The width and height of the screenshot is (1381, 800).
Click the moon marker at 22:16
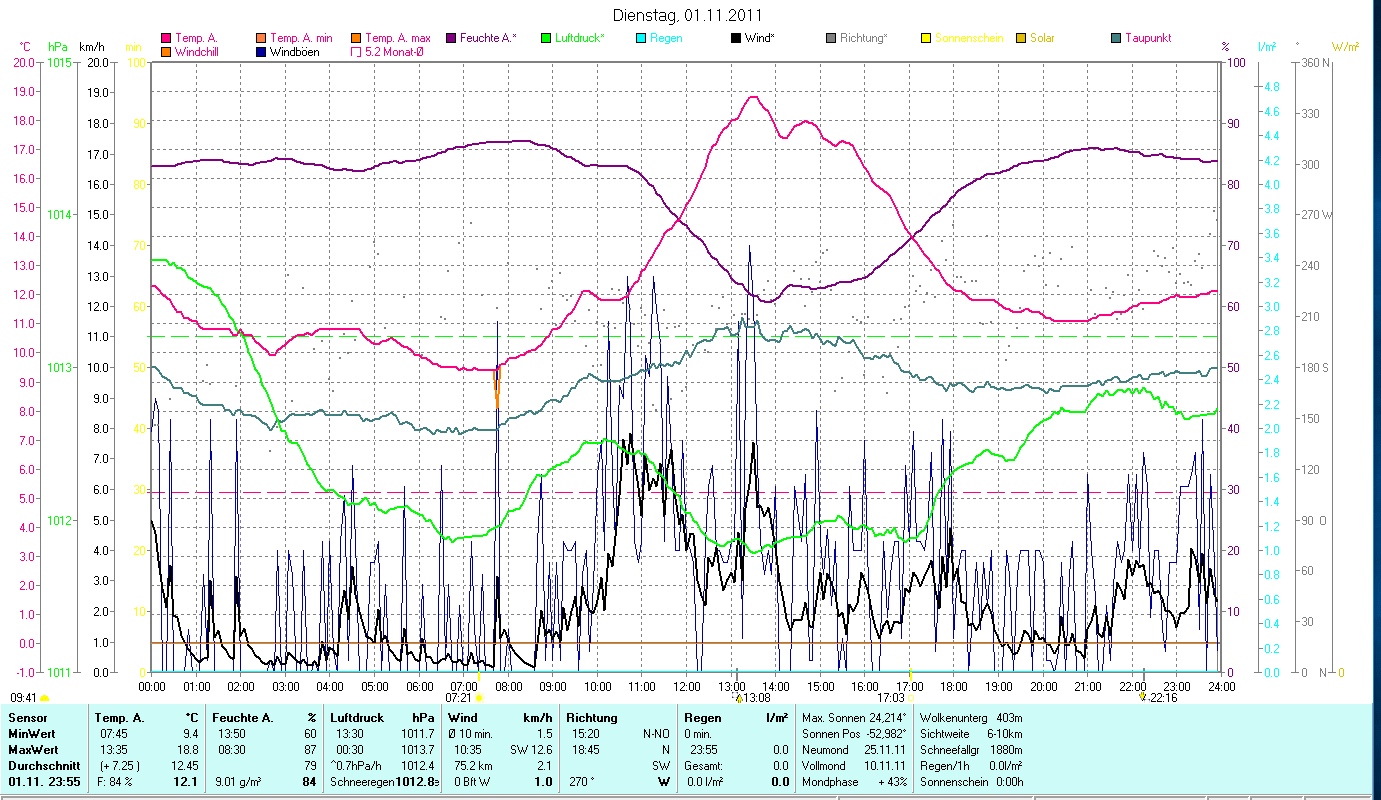(1142, 698)
